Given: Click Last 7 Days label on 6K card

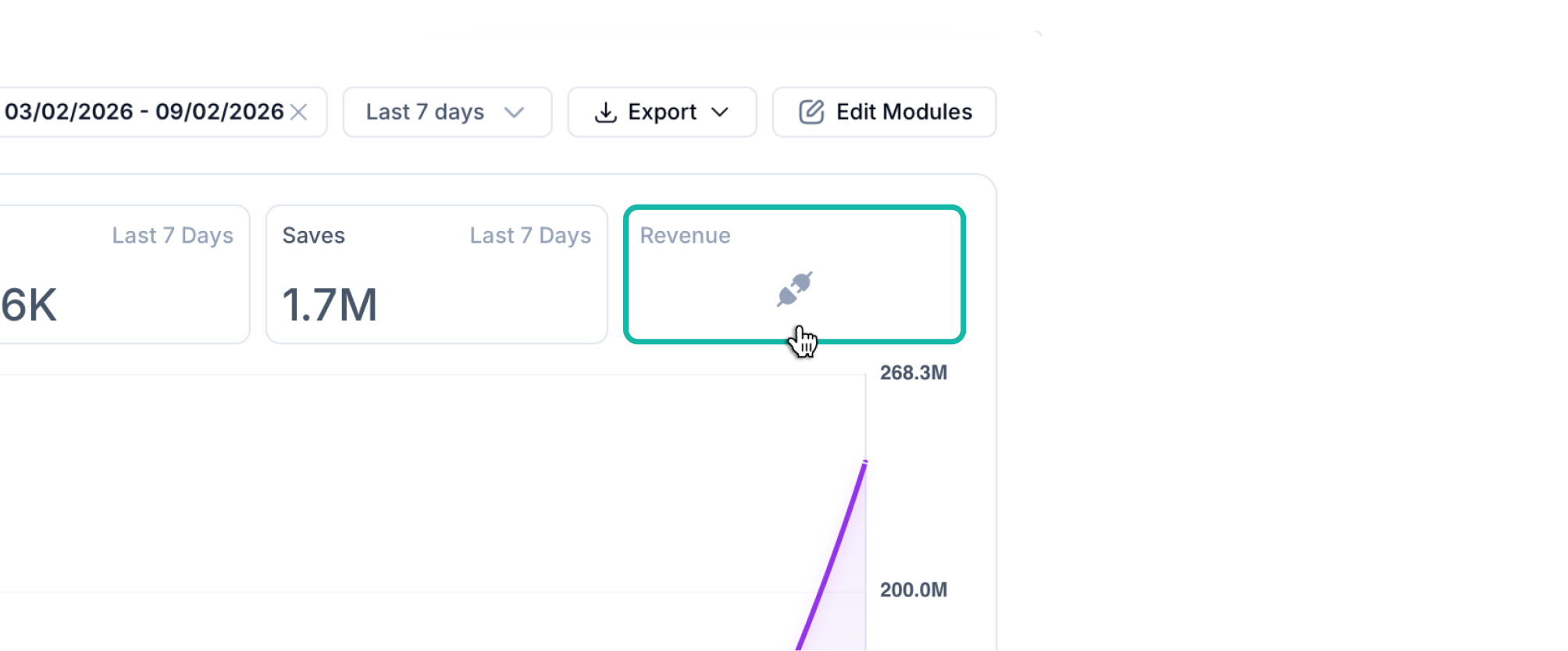Looking at the screenshot, I should [x=173, y=236].
